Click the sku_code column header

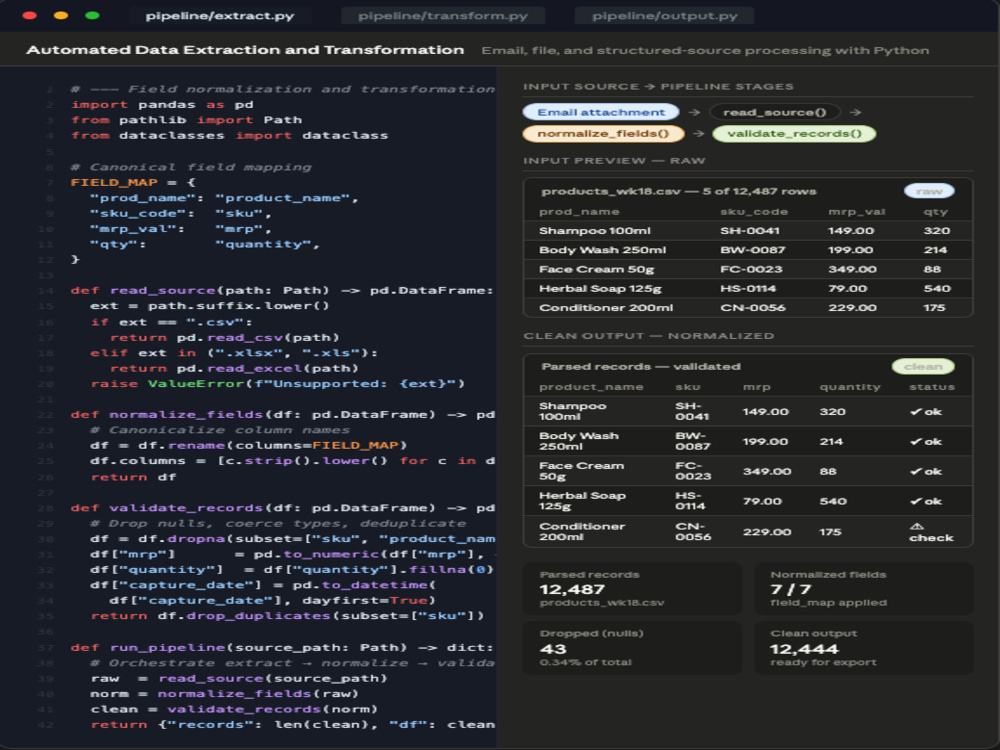(754, 212)
